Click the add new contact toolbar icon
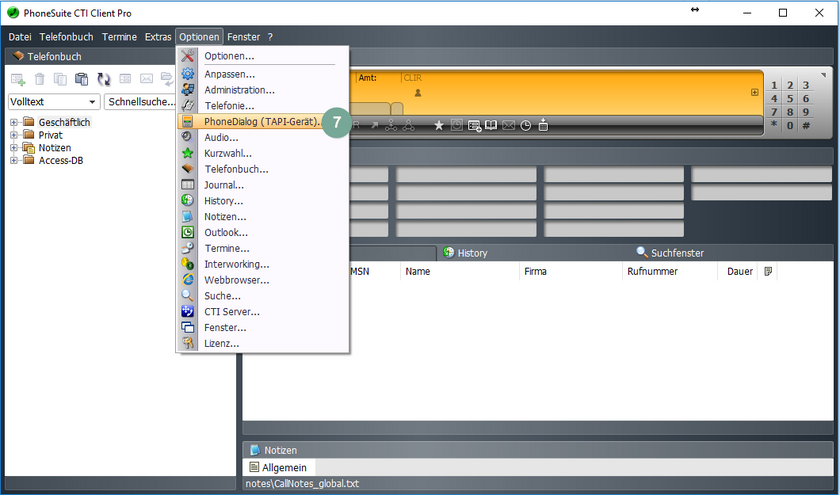 pyautogui.click(x=18, y=79)
